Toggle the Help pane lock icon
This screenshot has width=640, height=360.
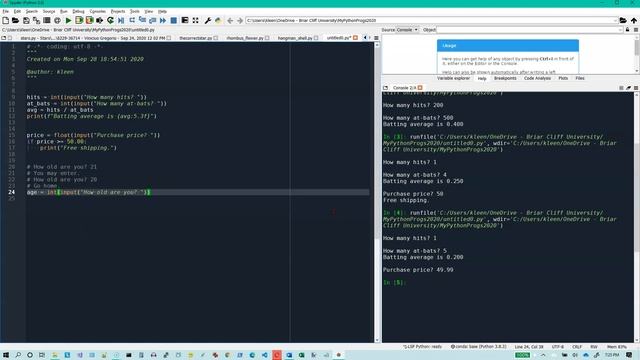tap(628, 30)
